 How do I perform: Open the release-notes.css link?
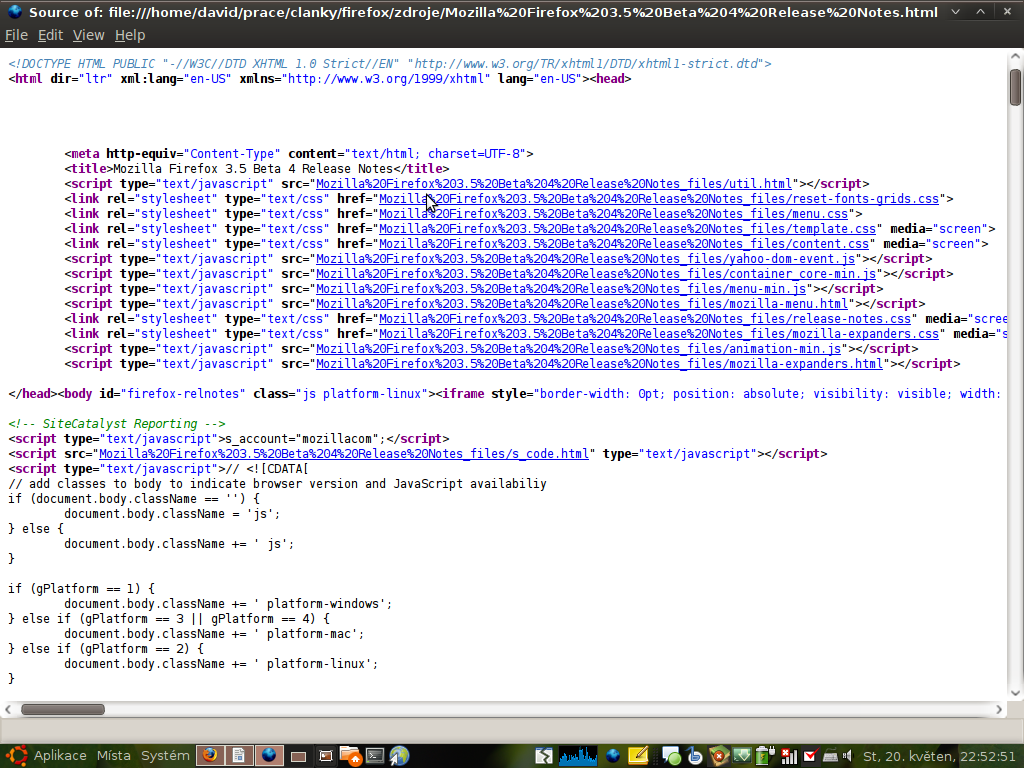tap(645, 319)
